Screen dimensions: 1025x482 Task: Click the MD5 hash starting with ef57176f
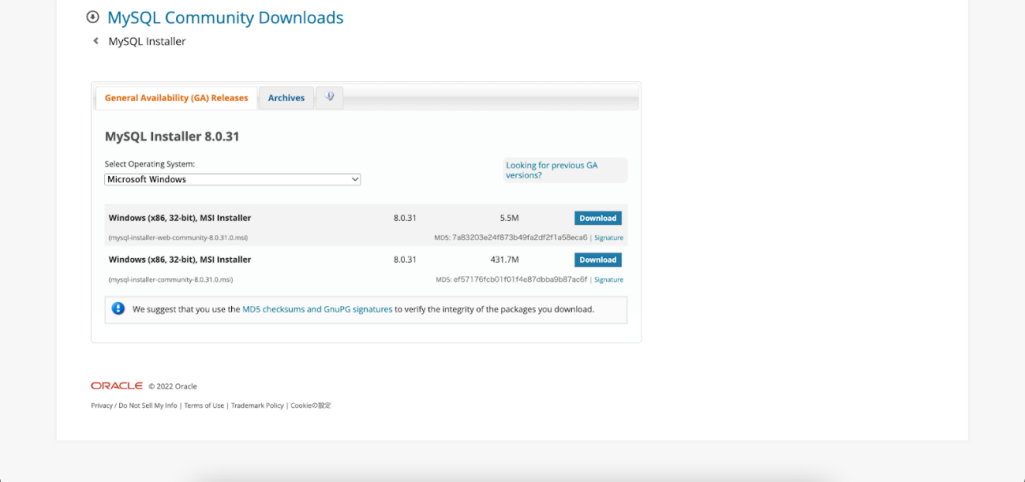(x=520, y=280)
